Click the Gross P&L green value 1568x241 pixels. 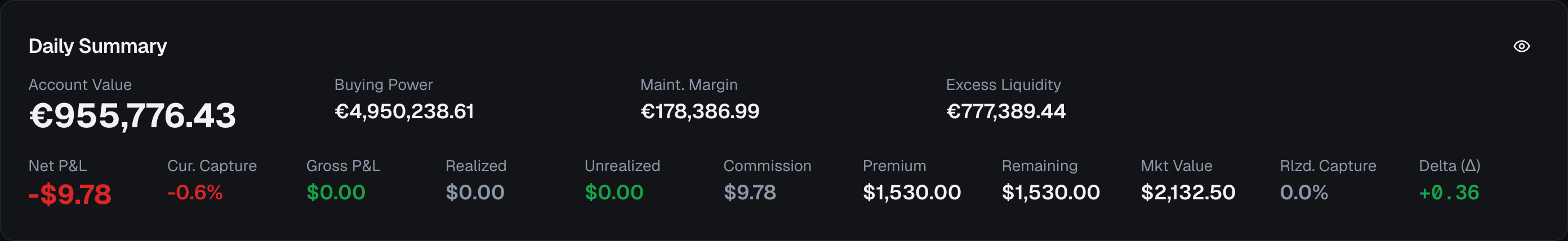tap(335, 193)
